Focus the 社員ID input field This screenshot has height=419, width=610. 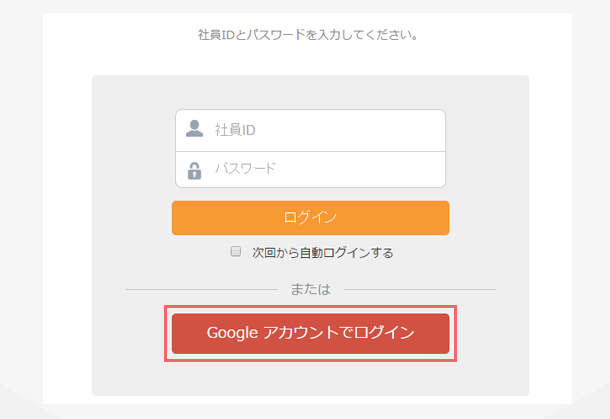point(310,130)
